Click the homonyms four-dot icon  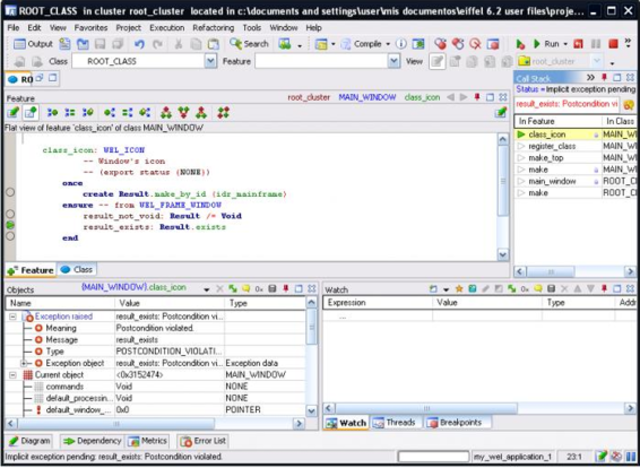tap(223, 112)
